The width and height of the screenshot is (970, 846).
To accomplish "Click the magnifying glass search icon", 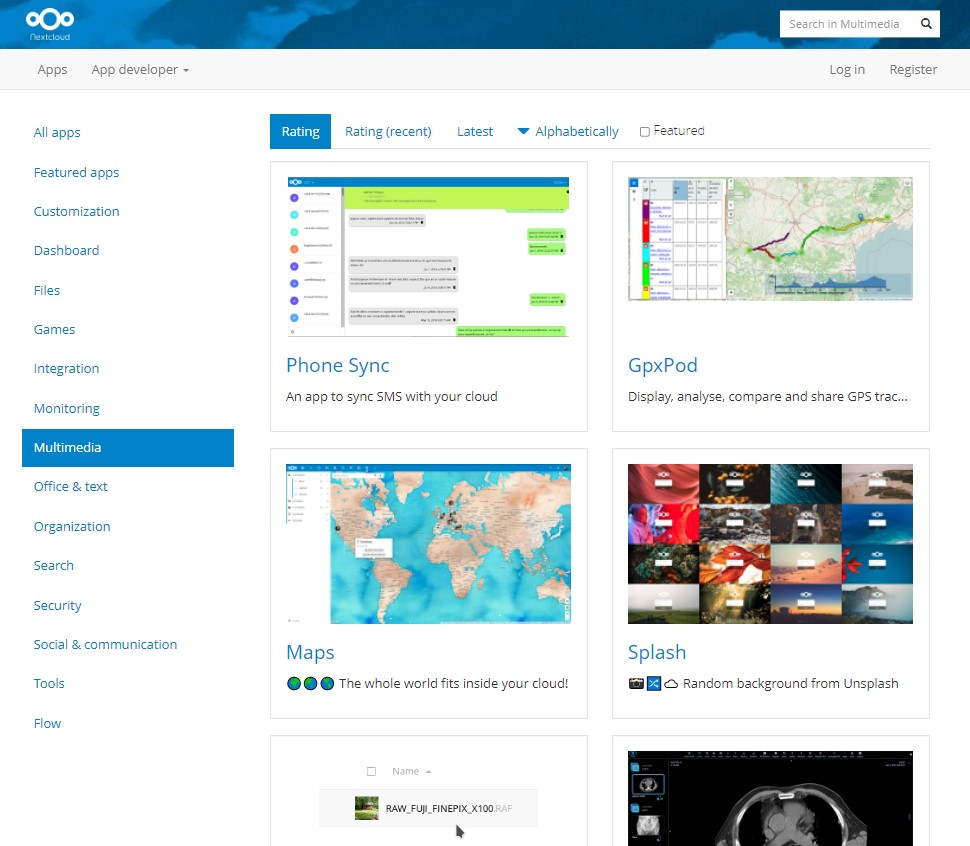I will pyautogui.click(x=926, y=23).
